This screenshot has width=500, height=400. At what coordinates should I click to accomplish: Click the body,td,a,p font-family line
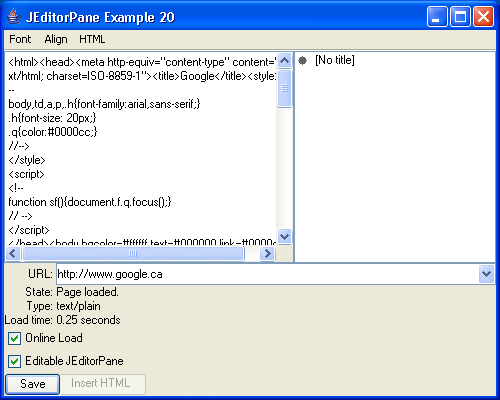tap(104, 104)
